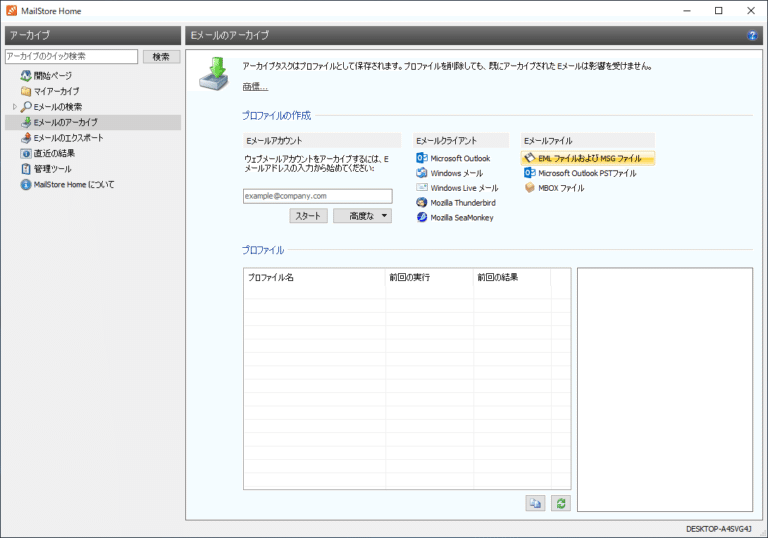This screenshot has height=538, width=768.
Task: Select MailStore Home について entry
Action: click(x=74, y=185)
